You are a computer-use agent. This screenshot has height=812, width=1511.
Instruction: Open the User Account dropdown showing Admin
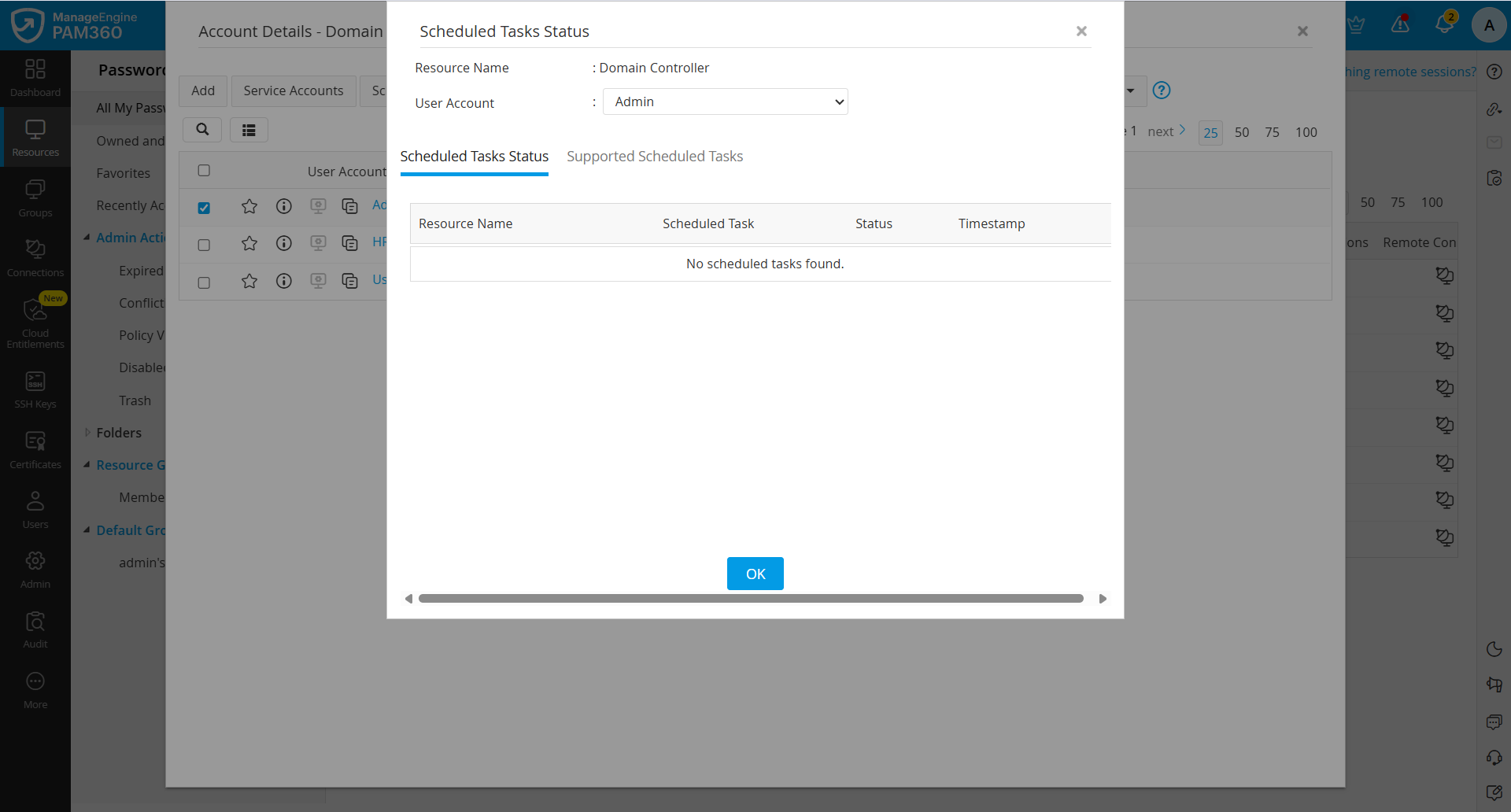tap(725, 101)
